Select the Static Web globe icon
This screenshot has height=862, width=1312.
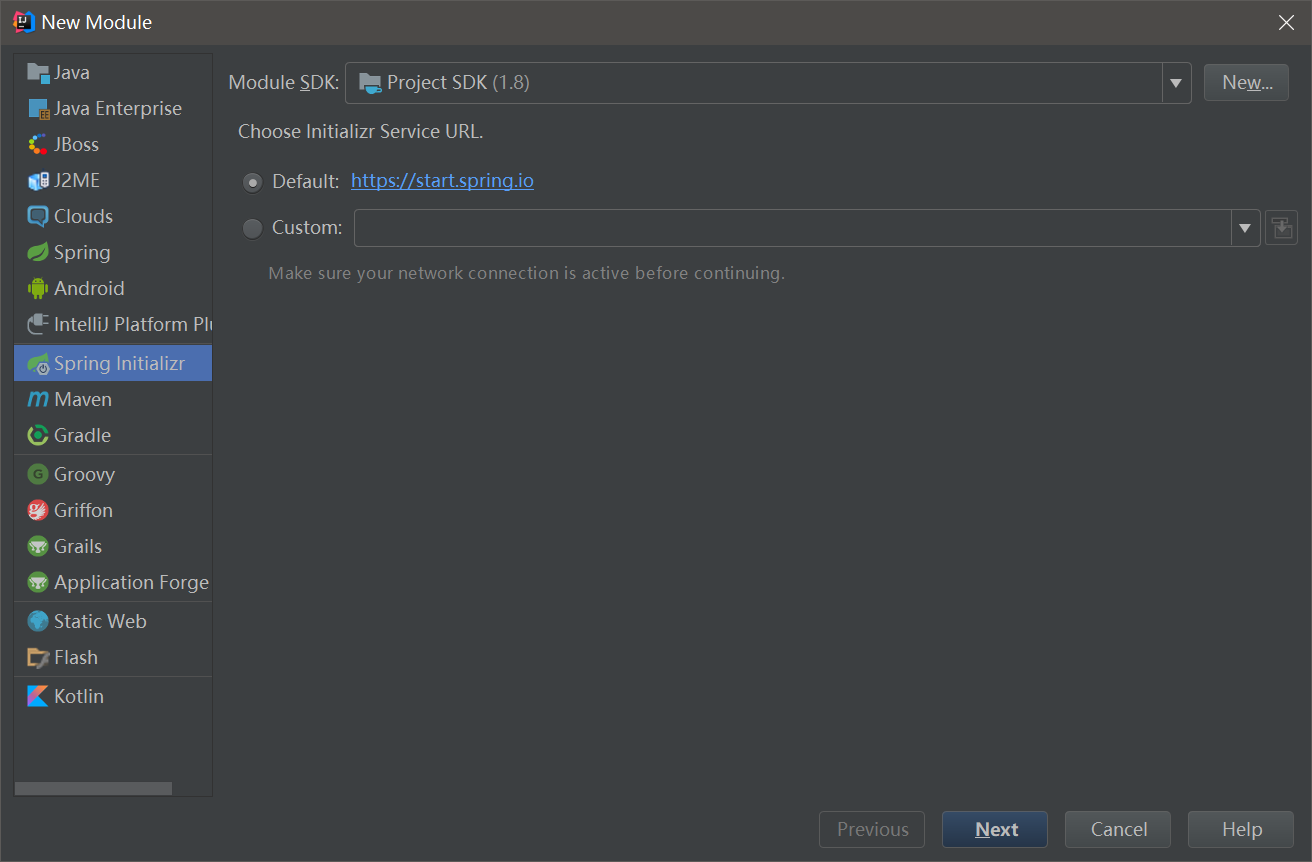pyautogui.click(x=38, y=622)
